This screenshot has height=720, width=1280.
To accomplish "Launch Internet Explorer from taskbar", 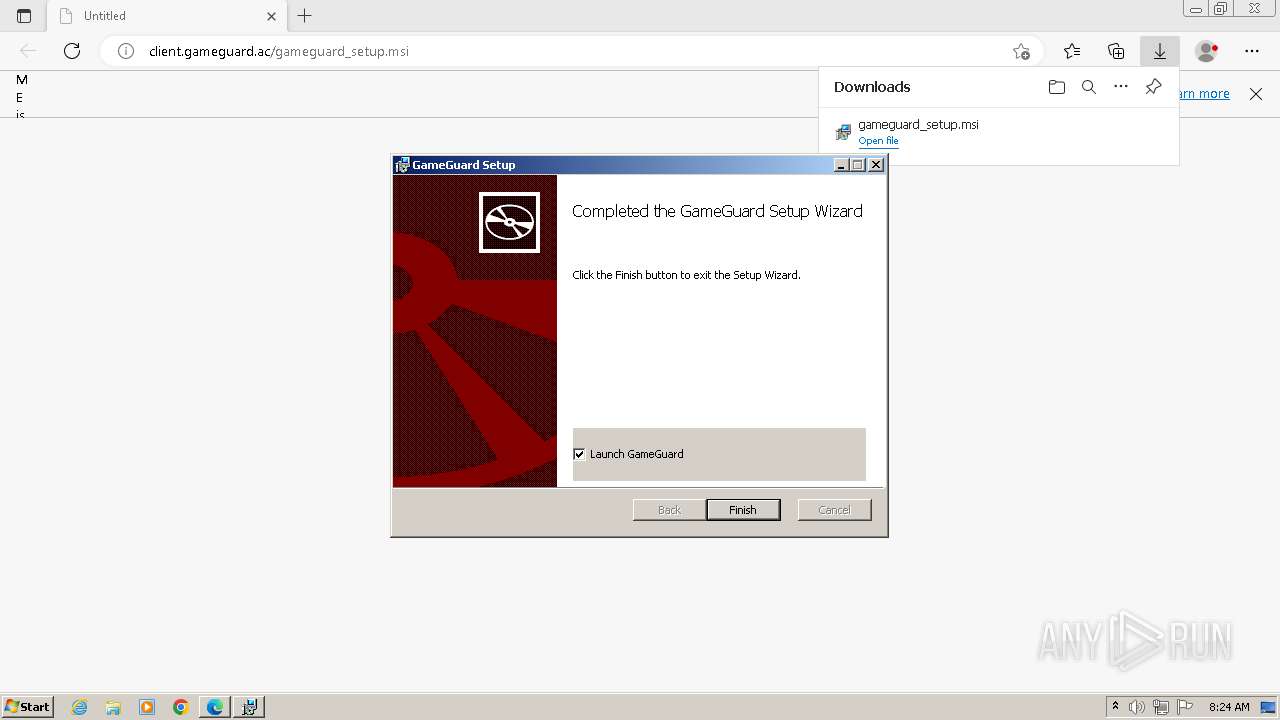I will point(80,707).
